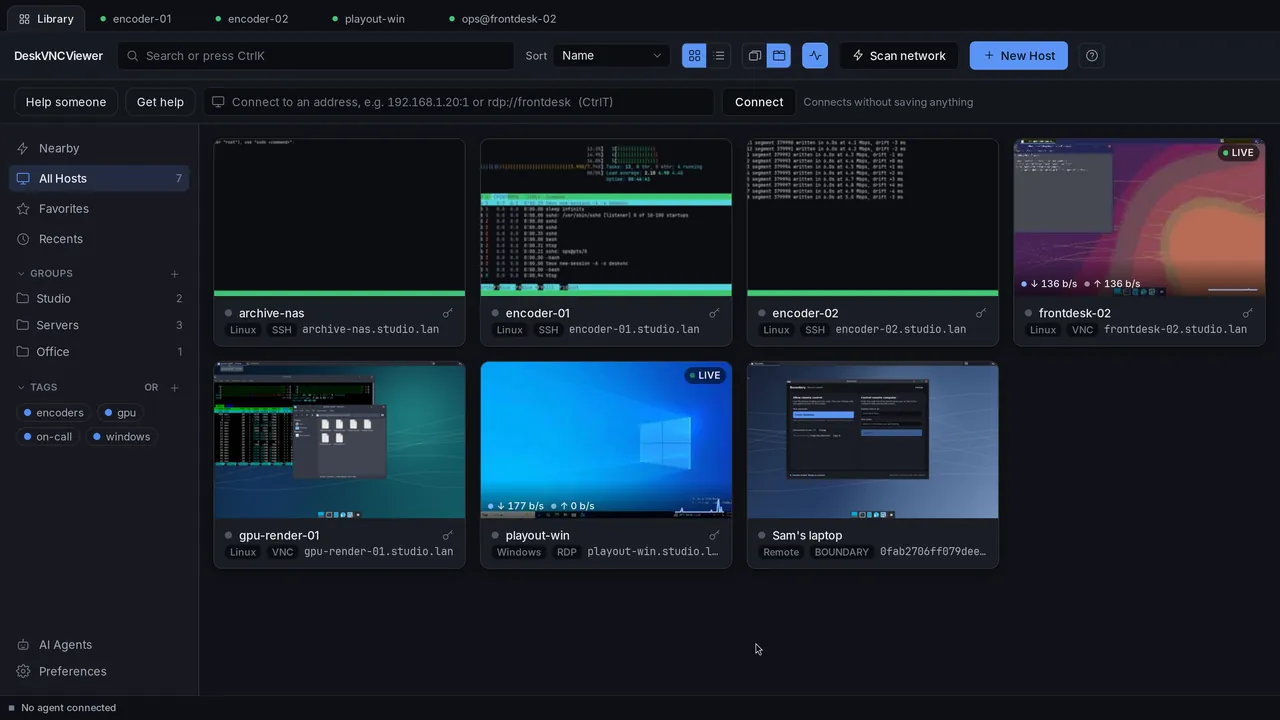1280x720 pixels.
Task: Toggle the separate windows mode button
Action: (755, 56)
